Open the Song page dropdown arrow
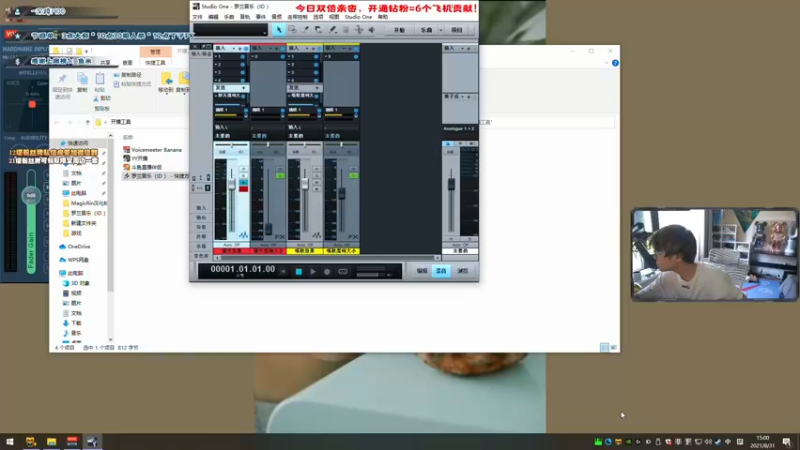The height and width of the screenshot is (450, 800). [x=441, y=30]
